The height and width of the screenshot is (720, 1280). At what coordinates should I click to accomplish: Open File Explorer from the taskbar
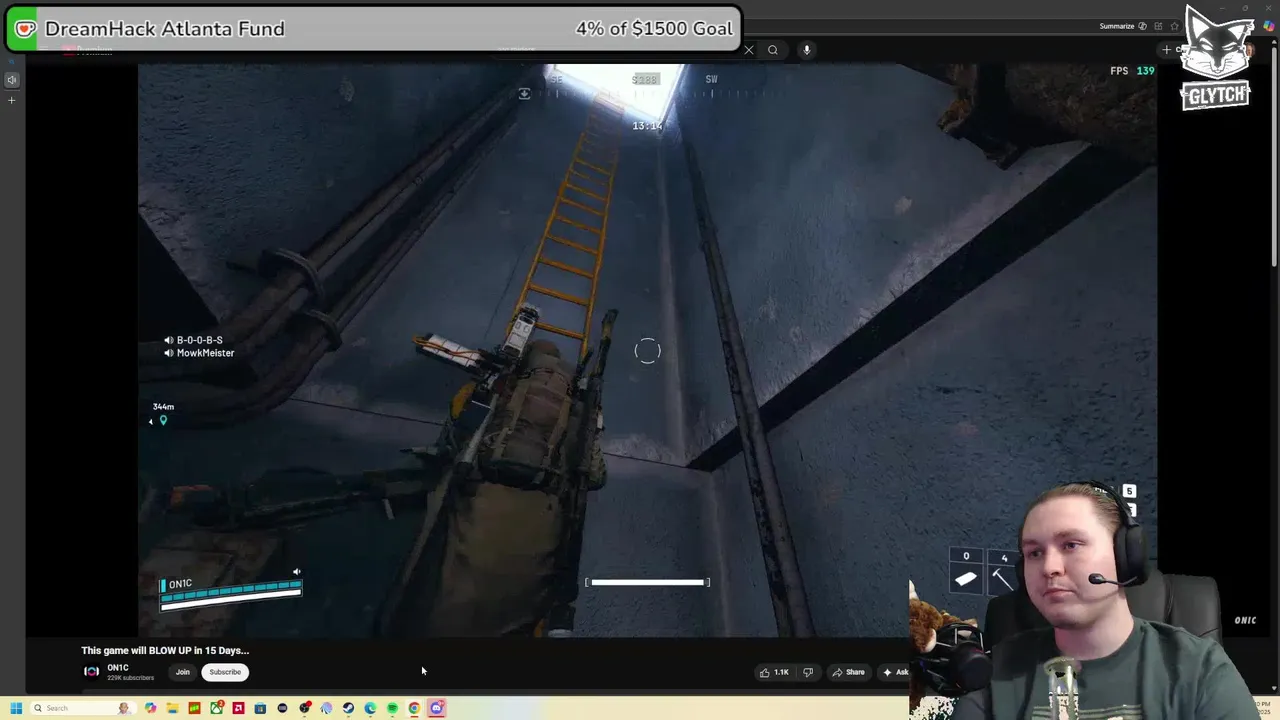point(172,708)
